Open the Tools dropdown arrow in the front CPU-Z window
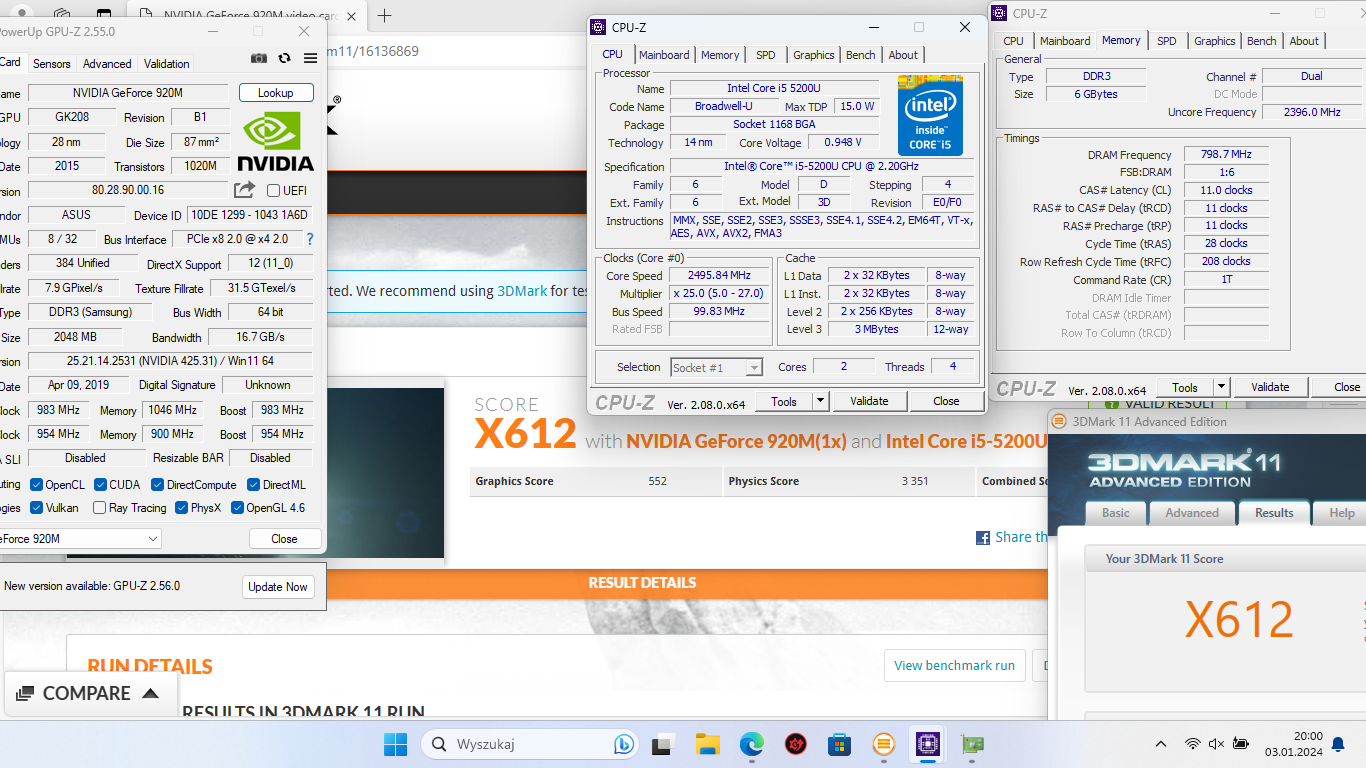This screenshot has height=768, width=1366. coord(820,401)
